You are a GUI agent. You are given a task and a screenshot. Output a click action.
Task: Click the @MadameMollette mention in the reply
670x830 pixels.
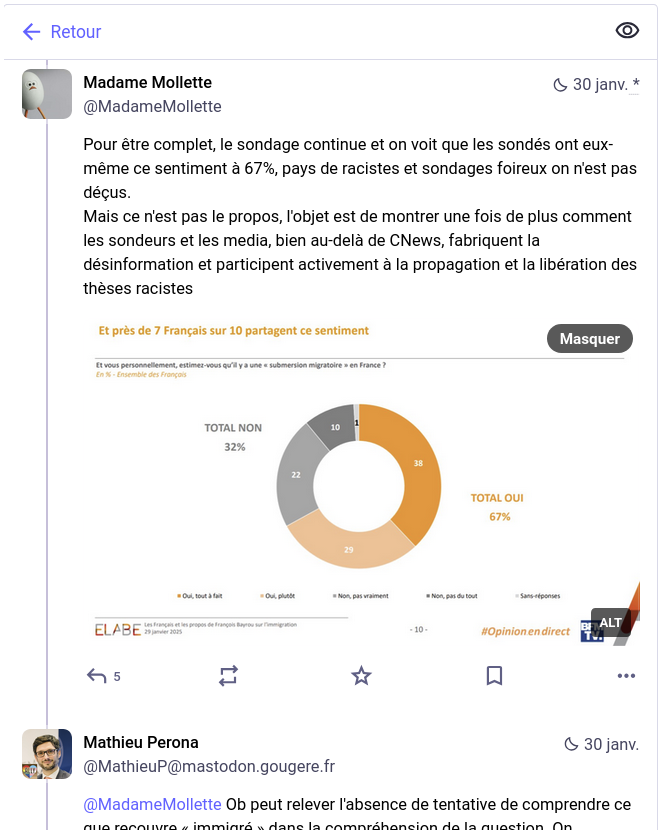tap(152, 804)
